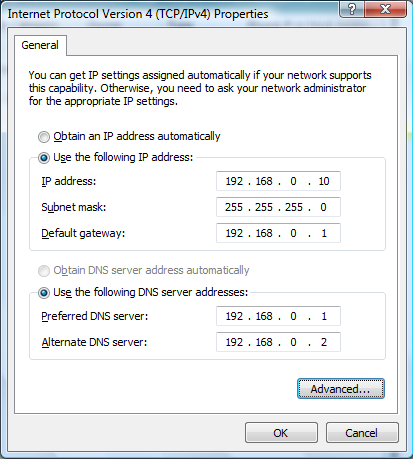Click the dialog title bar text
Image resolution: width=413 pixels, height=459 pixels.
click(x=138, y=14)
